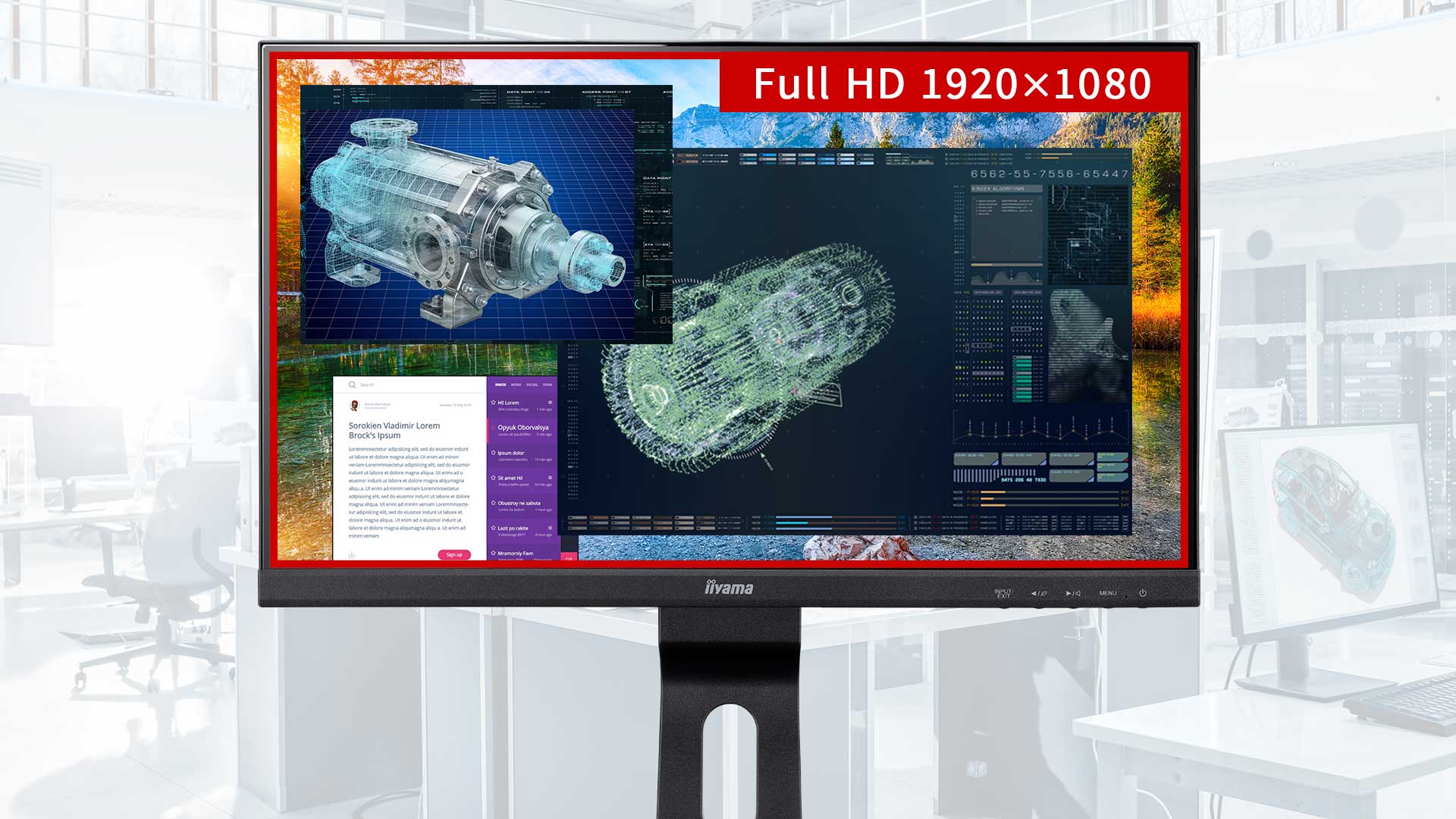1456x819 pixels.
Task: Click the download icon below the article text
Action: coord(352,554)
